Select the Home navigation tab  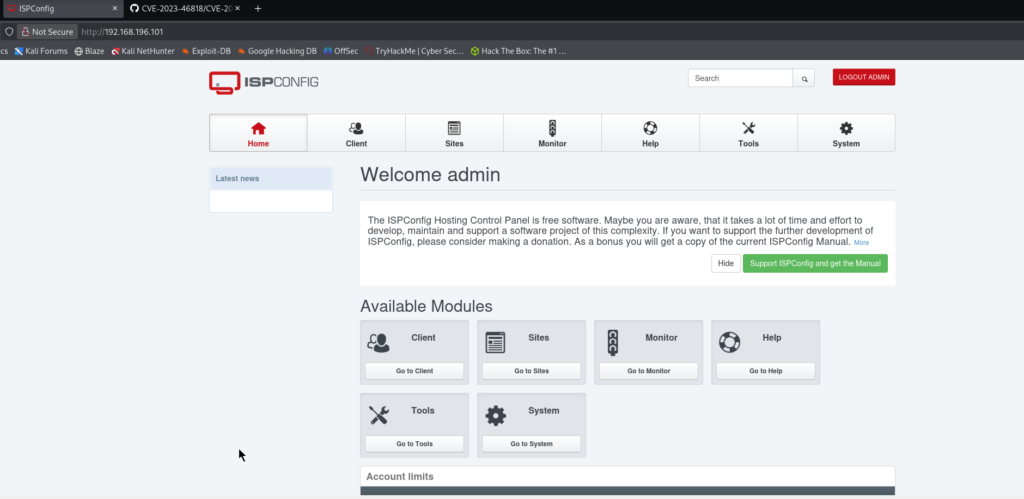[x=258, y=133]
